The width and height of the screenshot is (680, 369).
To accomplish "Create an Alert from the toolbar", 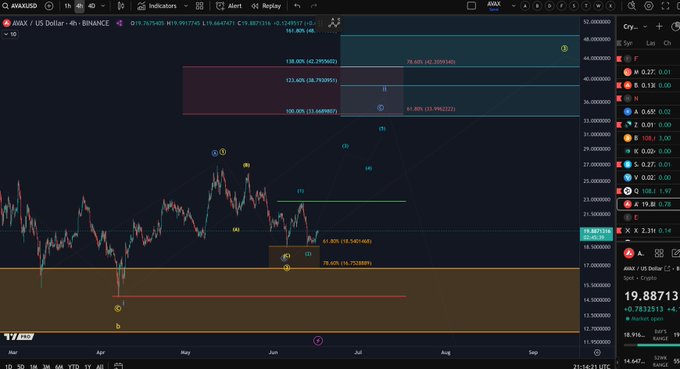I will (x=229, y=6).
